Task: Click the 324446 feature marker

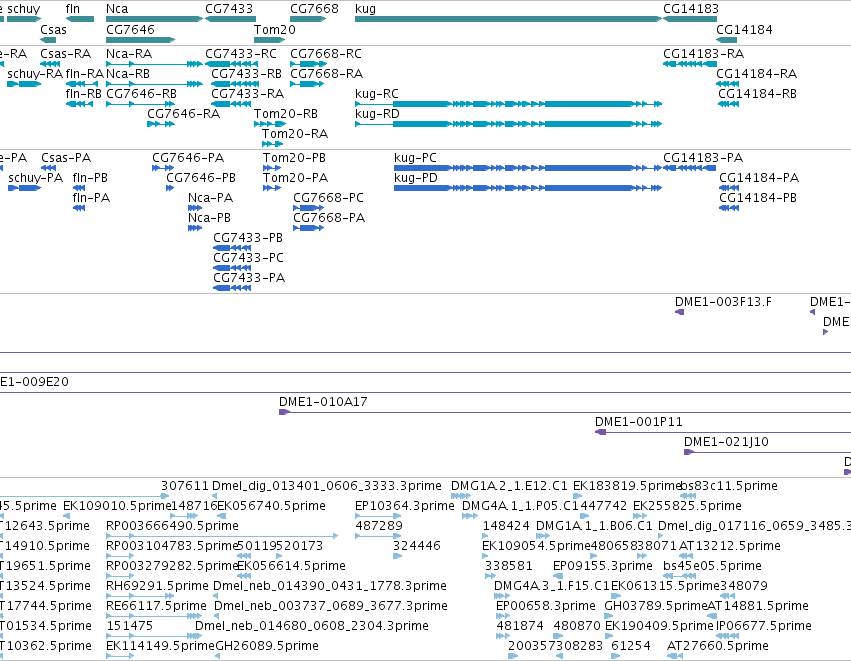Action: click(397, 556)
